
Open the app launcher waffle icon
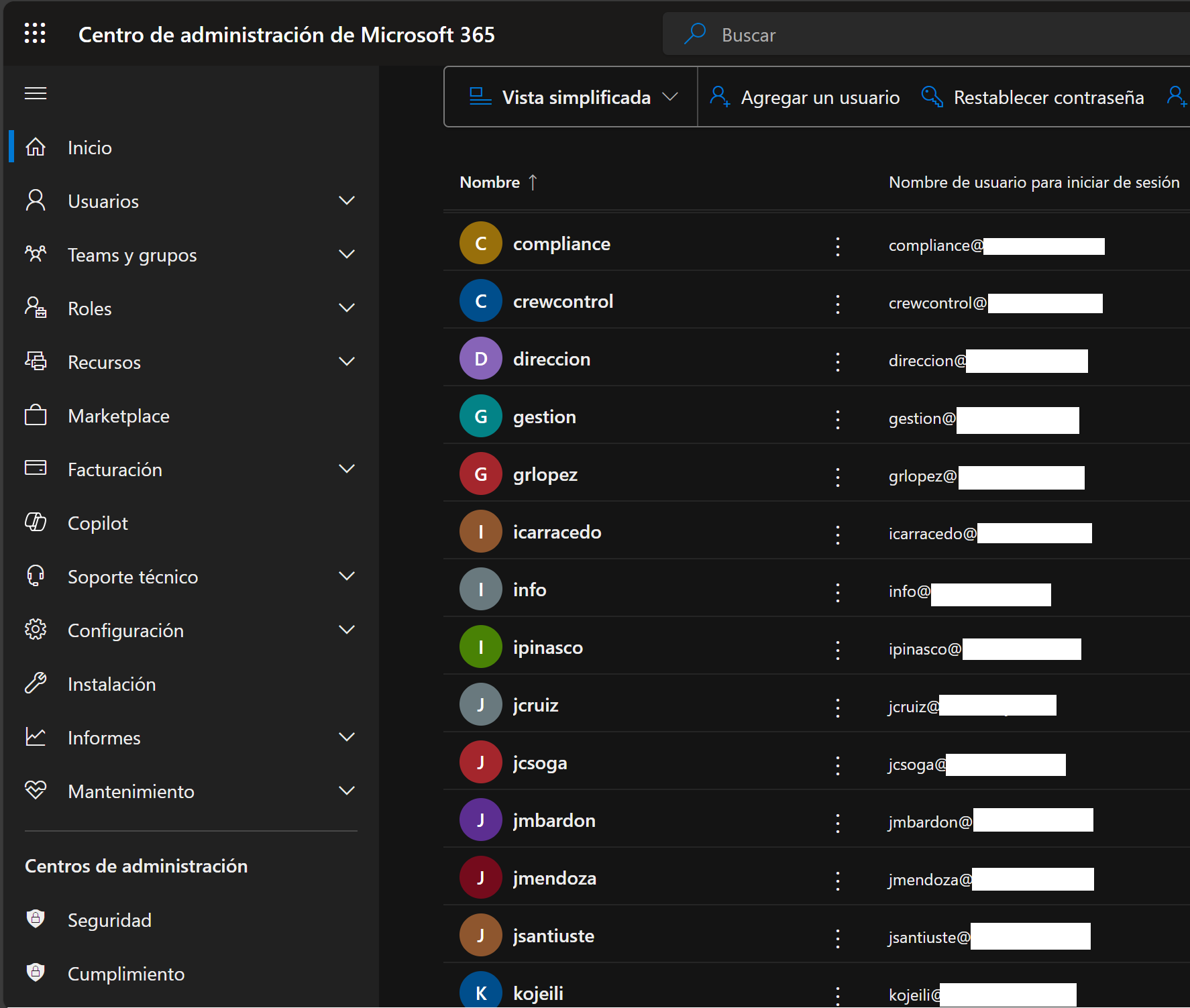(x=35, y=34)
